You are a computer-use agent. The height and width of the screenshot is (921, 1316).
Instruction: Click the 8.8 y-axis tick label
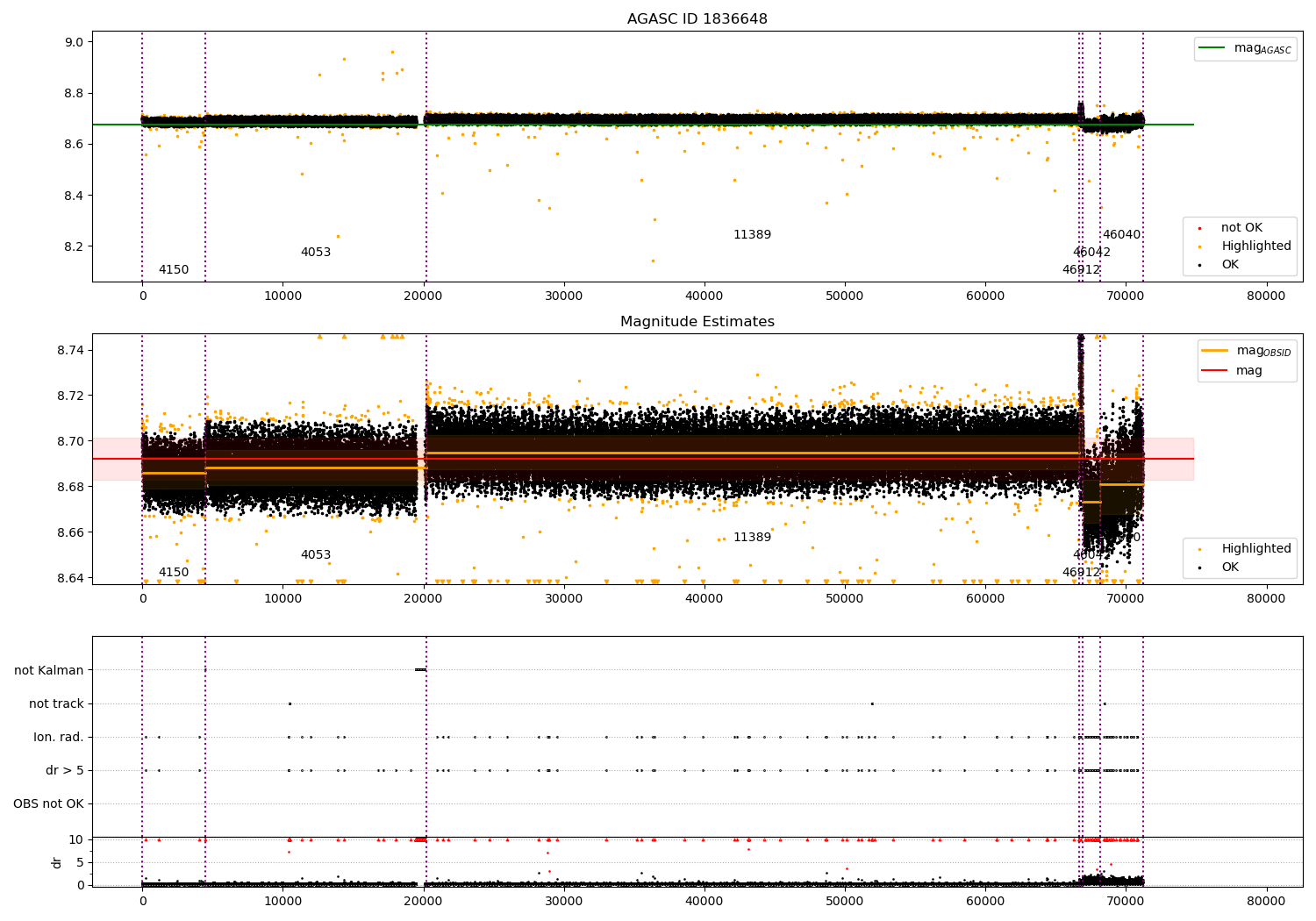click(x=74, y=93)
